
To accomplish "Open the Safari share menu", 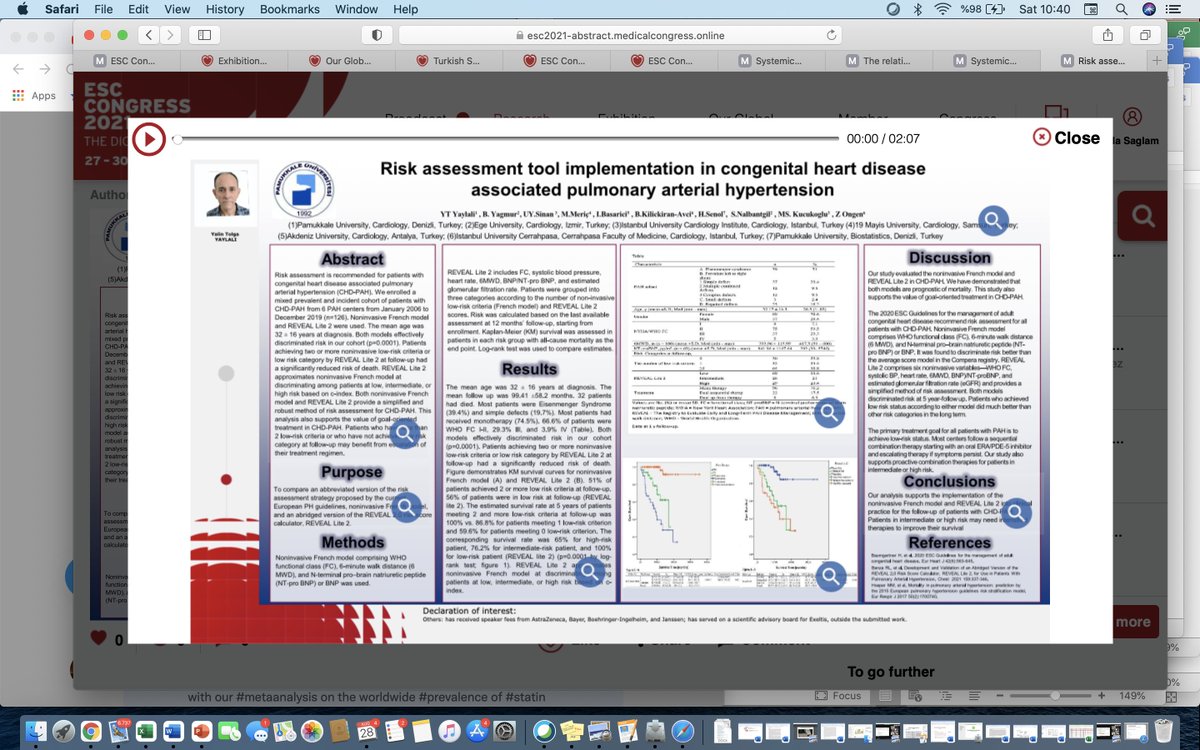I will (1108, 34).
